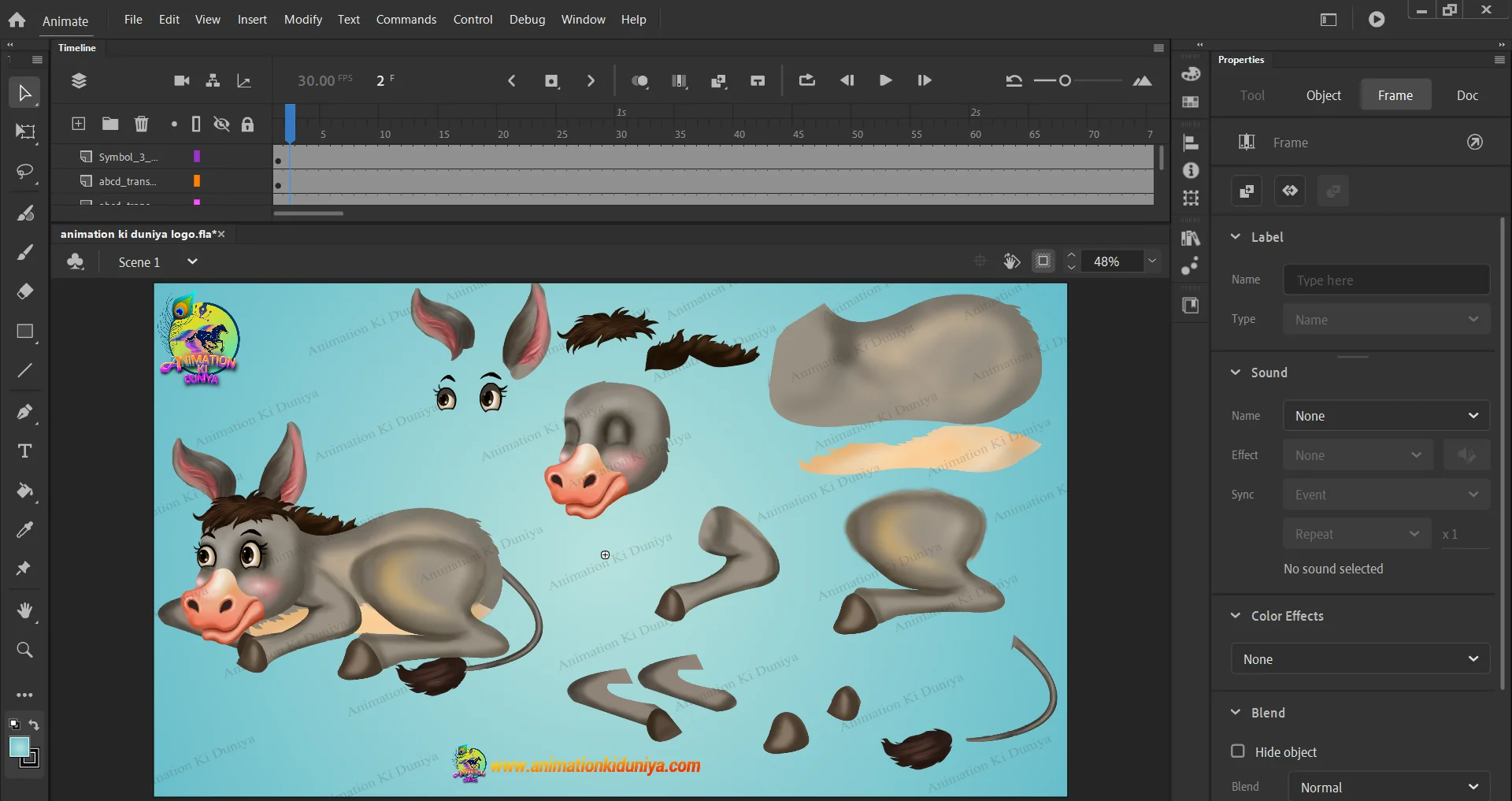The height and width of the screenshot is (801, 1512).
Task: Open the Modify menu
Action: [302, 19]
